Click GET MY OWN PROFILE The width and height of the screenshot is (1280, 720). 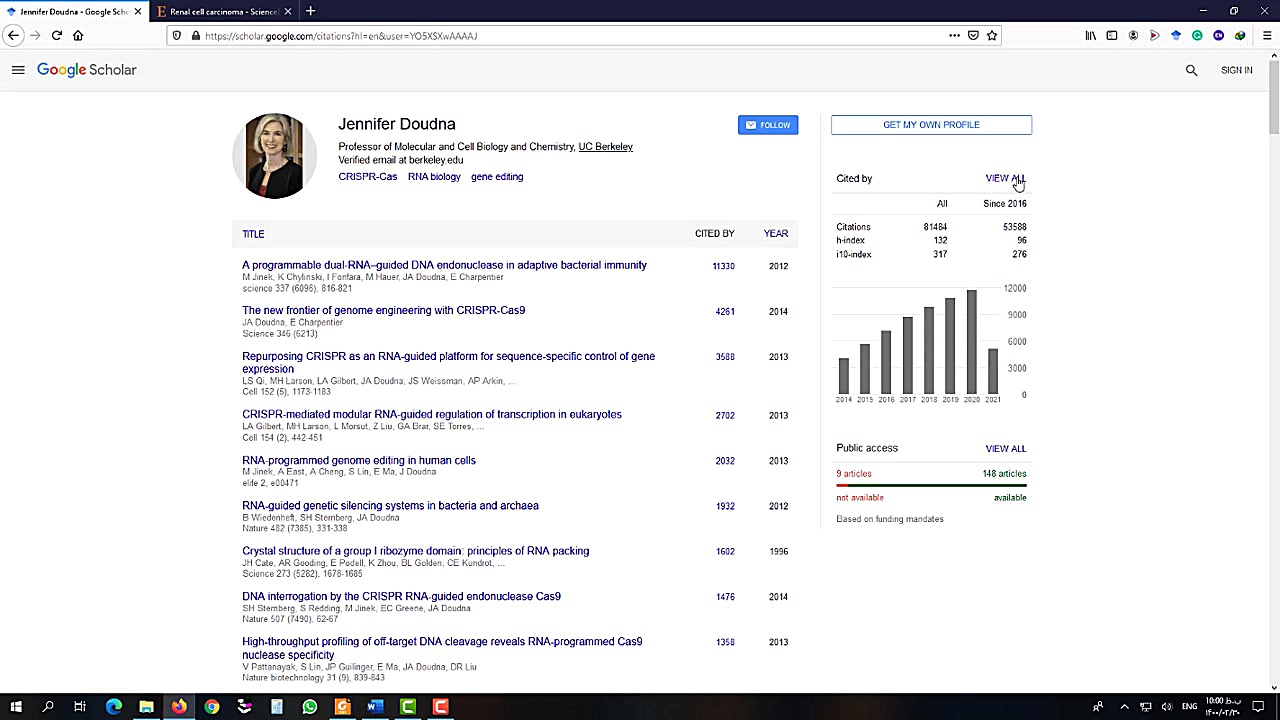click(931, 124)
